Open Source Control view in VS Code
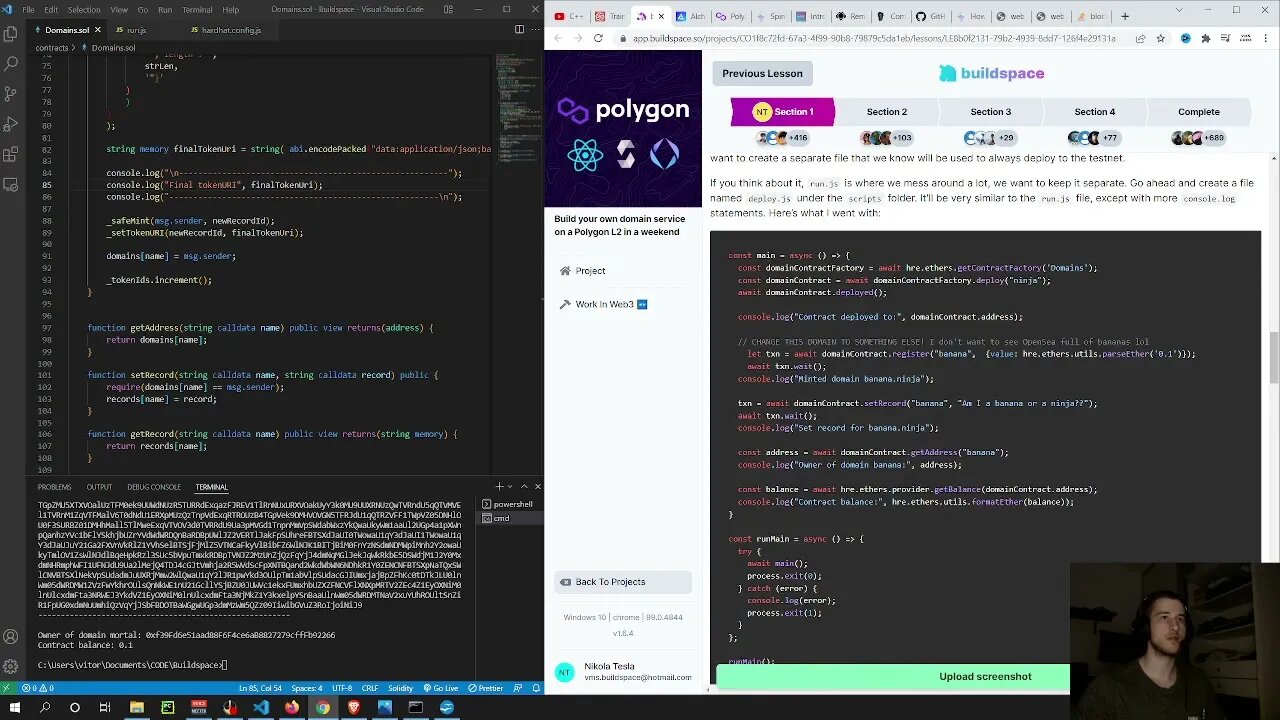The height and width of the screenshot is (720, 1280). [x=11, y=94]
